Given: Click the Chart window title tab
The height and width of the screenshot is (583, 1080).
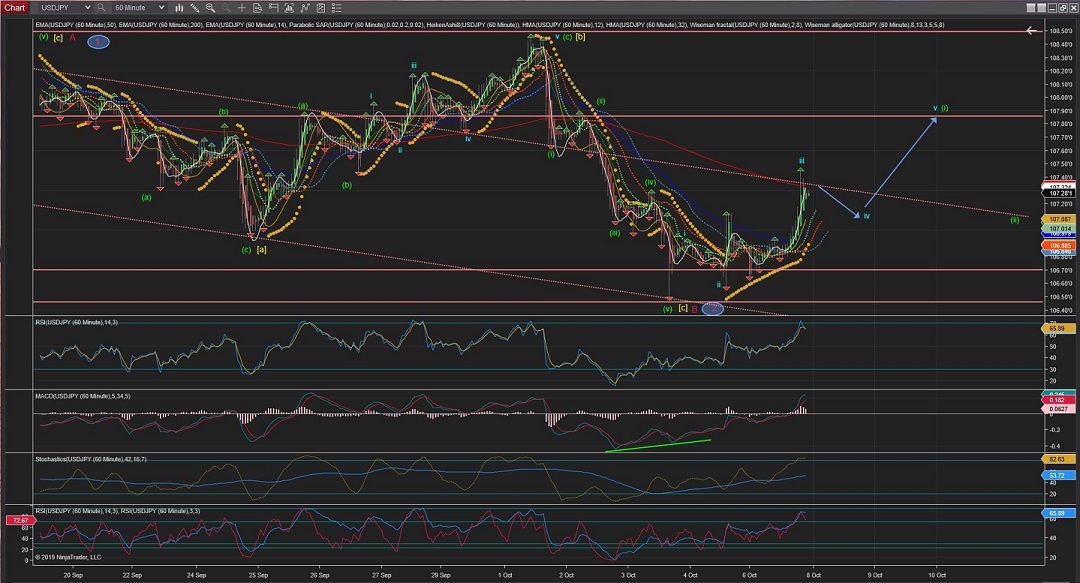Looking at the screenshot, I should 15,8.
